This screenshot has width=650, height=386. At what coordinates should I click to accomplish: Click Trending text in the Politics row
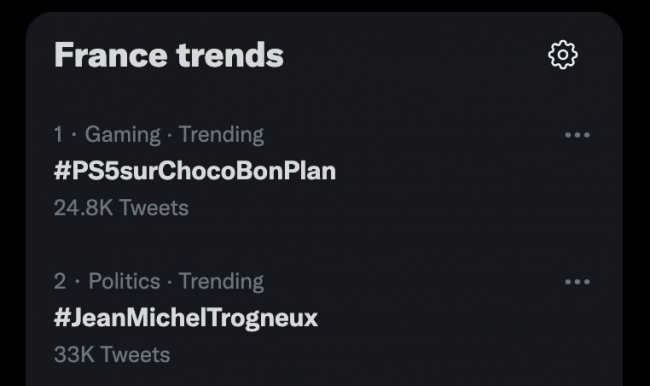(221, 282)
